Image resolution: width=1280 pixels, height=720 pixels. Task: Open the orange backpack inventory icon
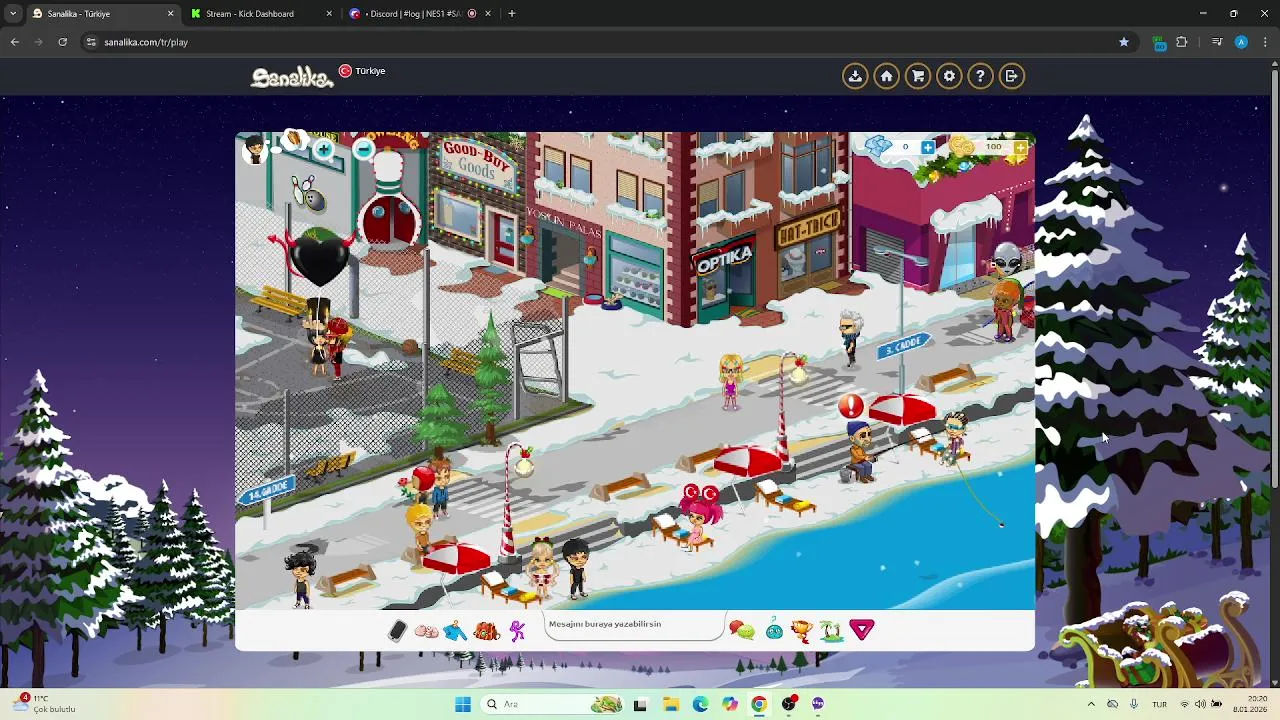(487, 631)
